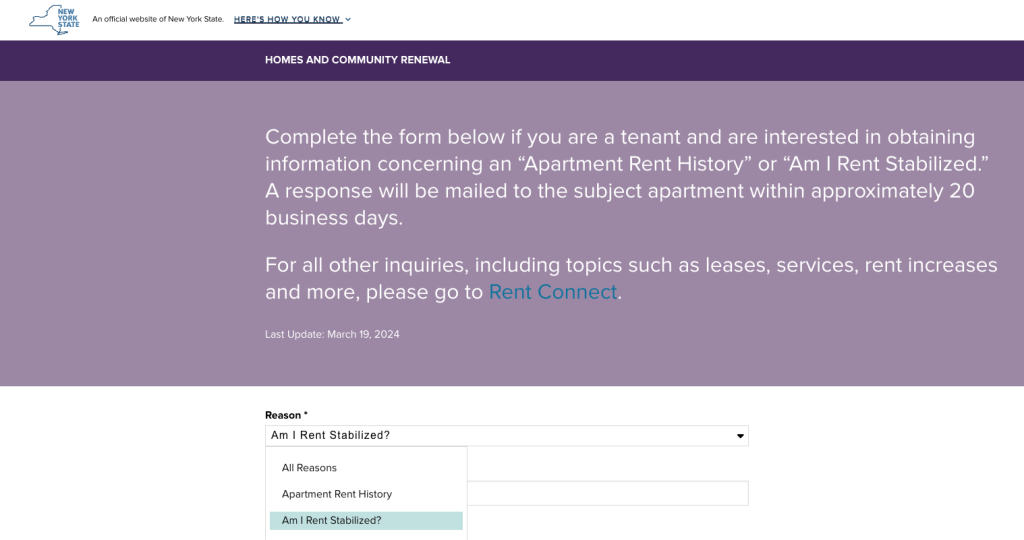The height and width of the screenshot is (540, 1024).
Task: Open the Reason combo box
Action: 507,436
